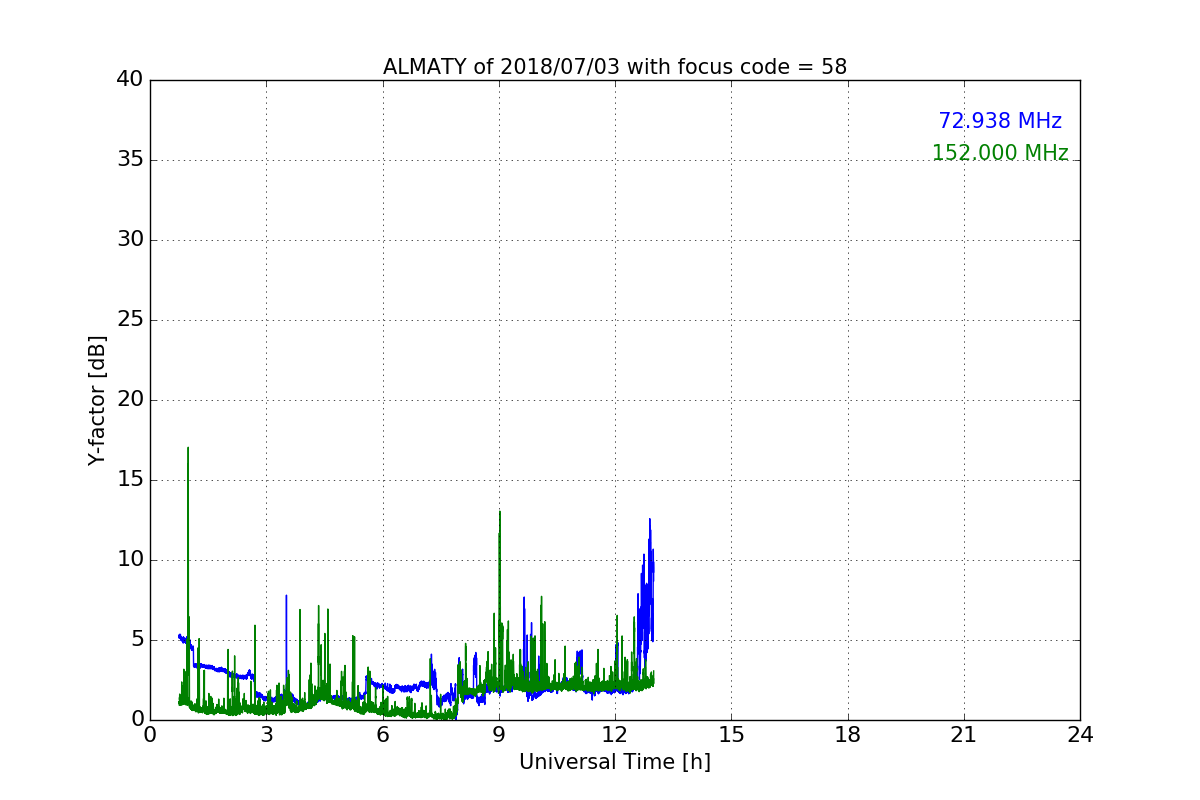Click the y-axis tick label '5'
The height and width of the screenshot is (800, 1200).
(x=137, y=640)
